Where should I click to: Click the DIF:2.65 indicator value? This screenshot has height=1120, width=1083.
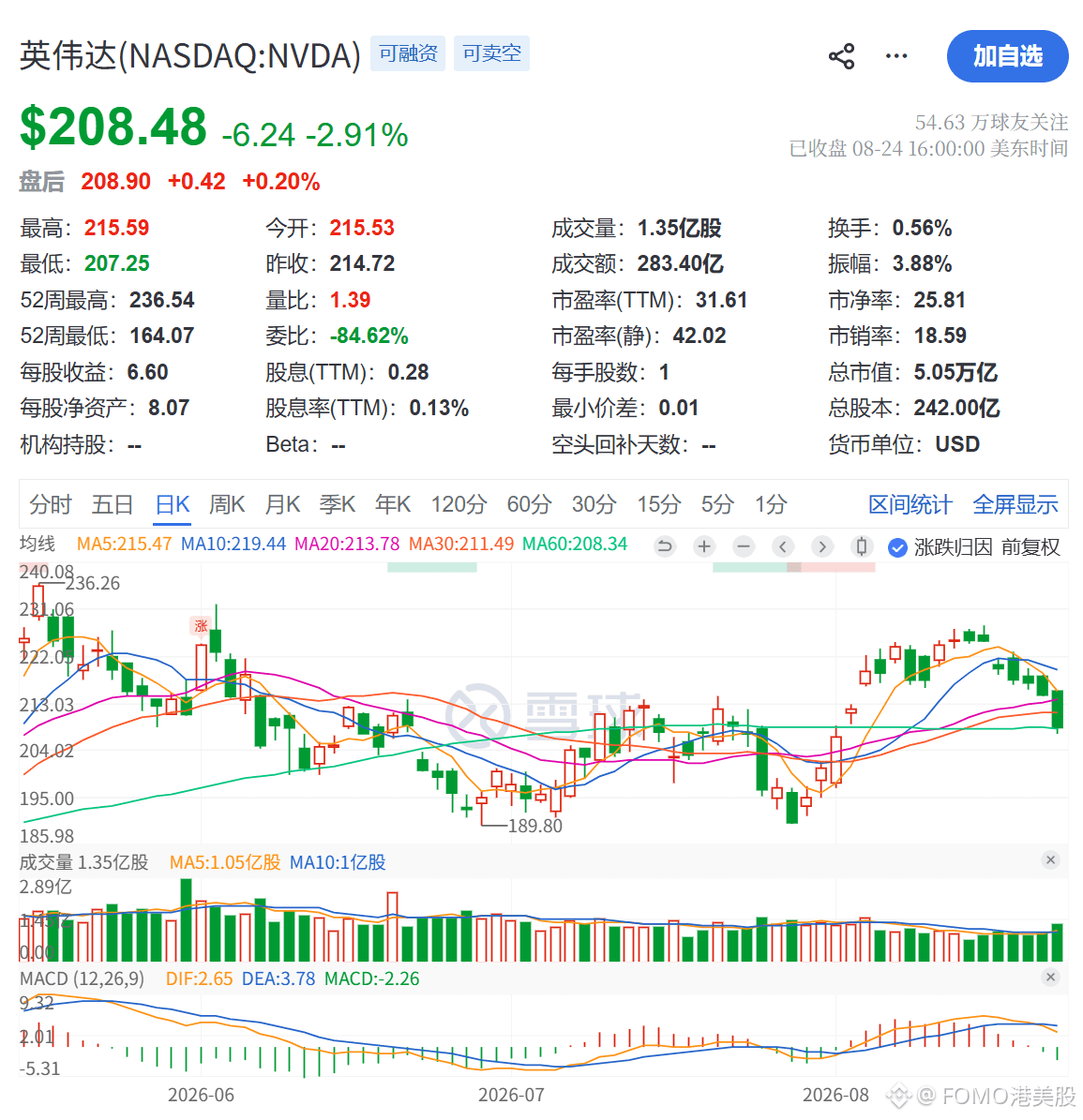(x=199, y=978)
